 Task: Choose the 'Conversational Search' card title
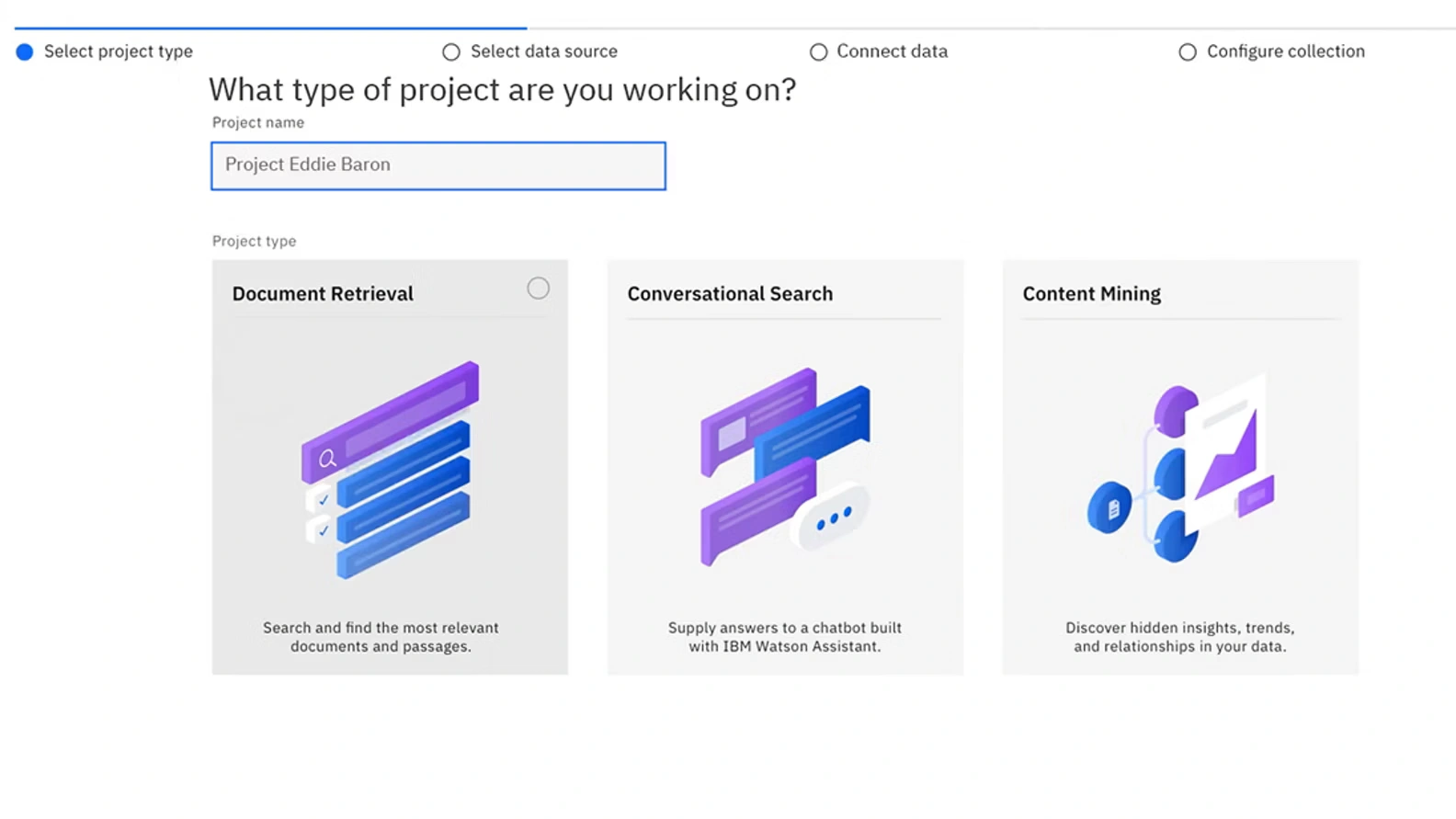point(730,294)
